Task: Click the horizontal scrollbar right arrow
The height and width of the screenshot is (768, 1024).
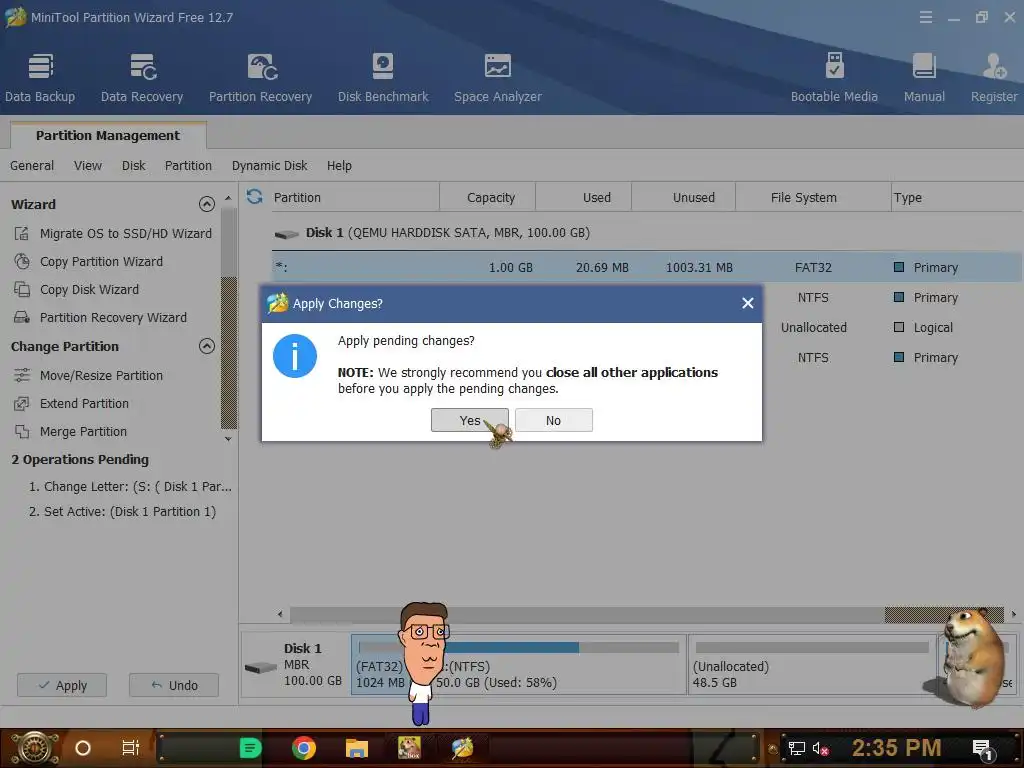Action: point(1014,614)
